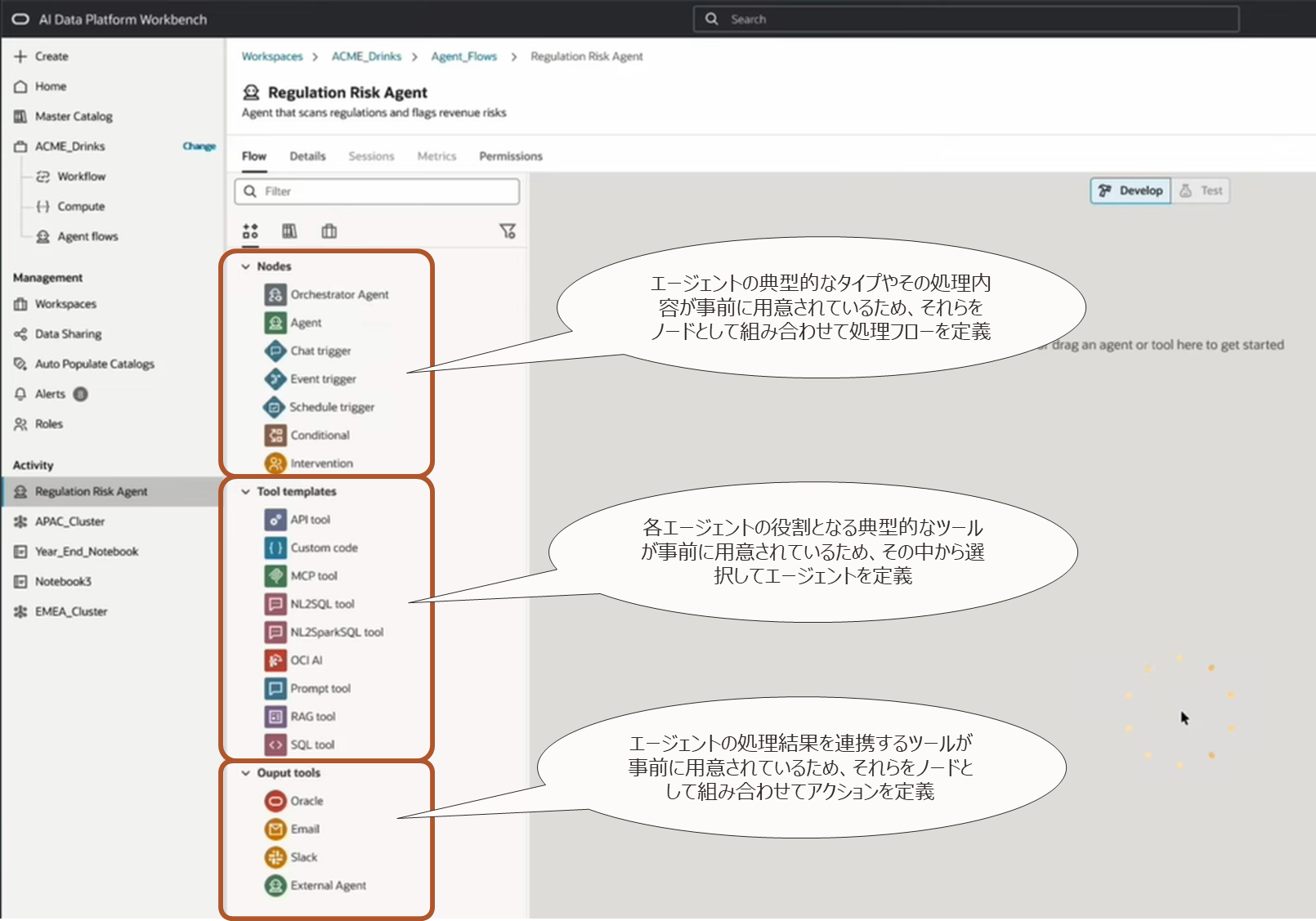Open Auto Populate Catalogs
The image size is (1316, 921).
(x=84, y=364)
